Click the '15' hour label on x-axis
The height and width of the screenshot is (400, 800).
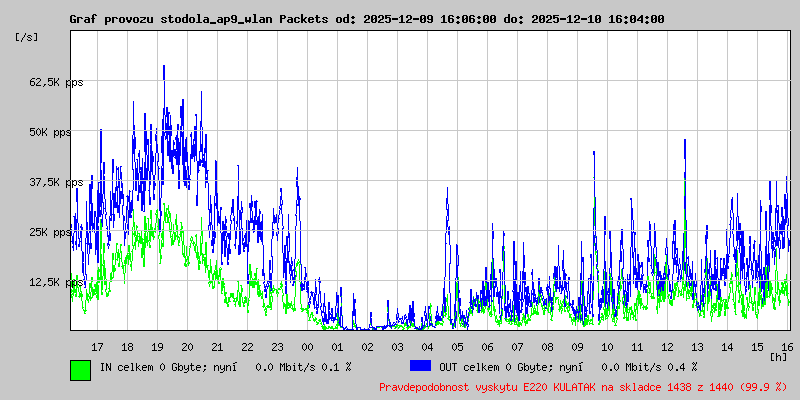pyautogui.click(x=758, y=347)
